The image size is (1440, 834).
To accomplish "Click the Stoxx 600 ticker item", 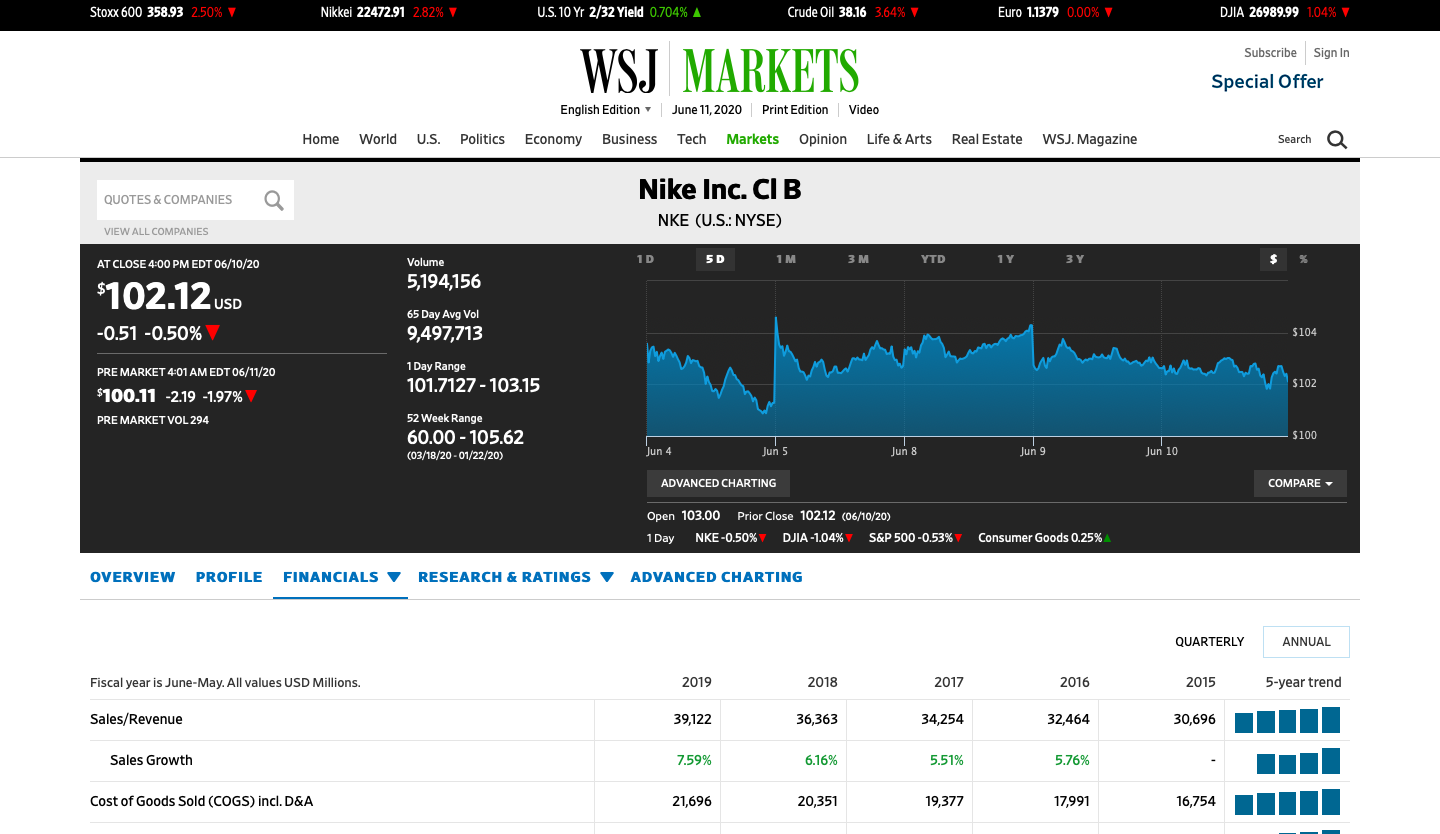I will click(163, 13).
